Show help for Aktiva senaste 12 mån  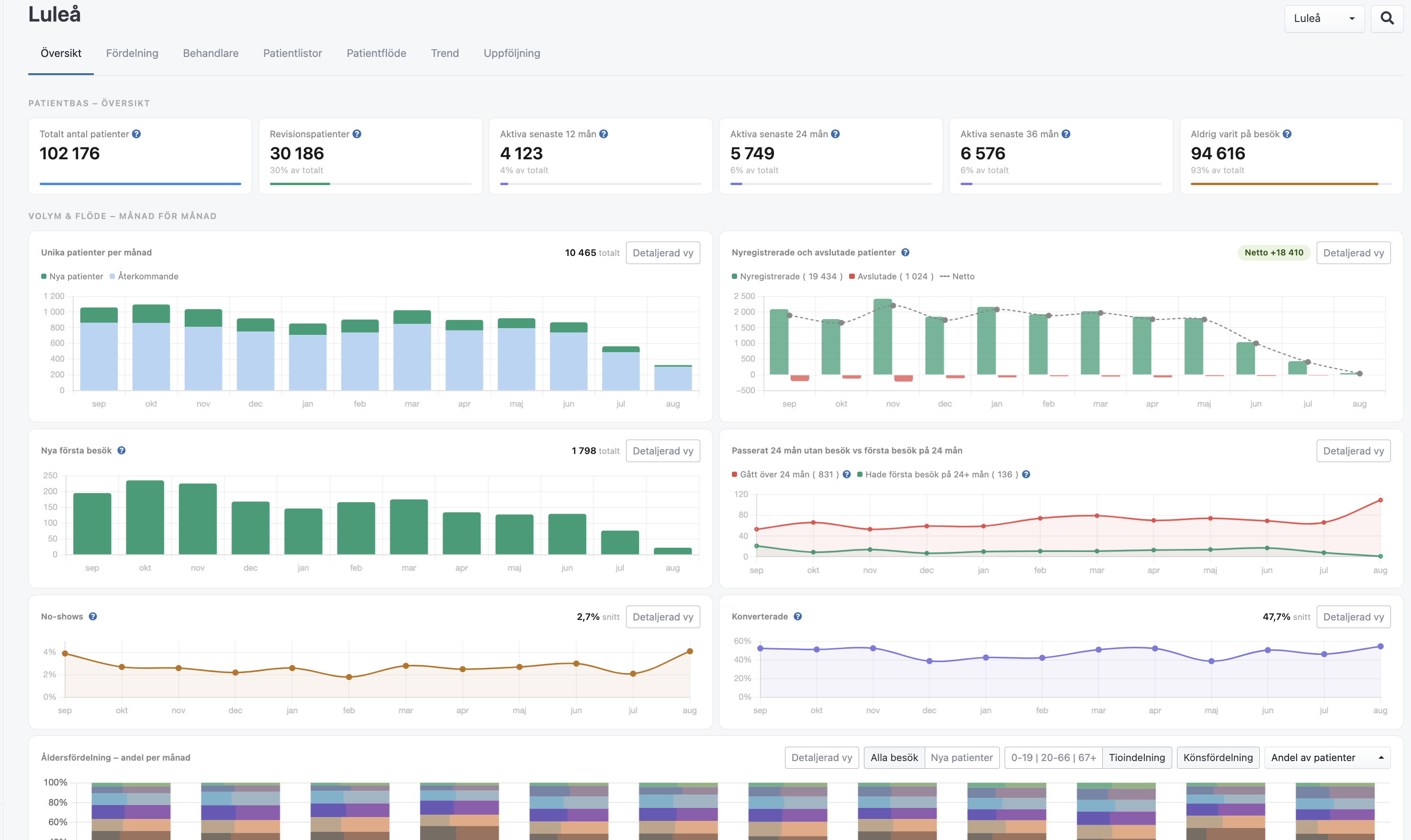click(604, 134)
